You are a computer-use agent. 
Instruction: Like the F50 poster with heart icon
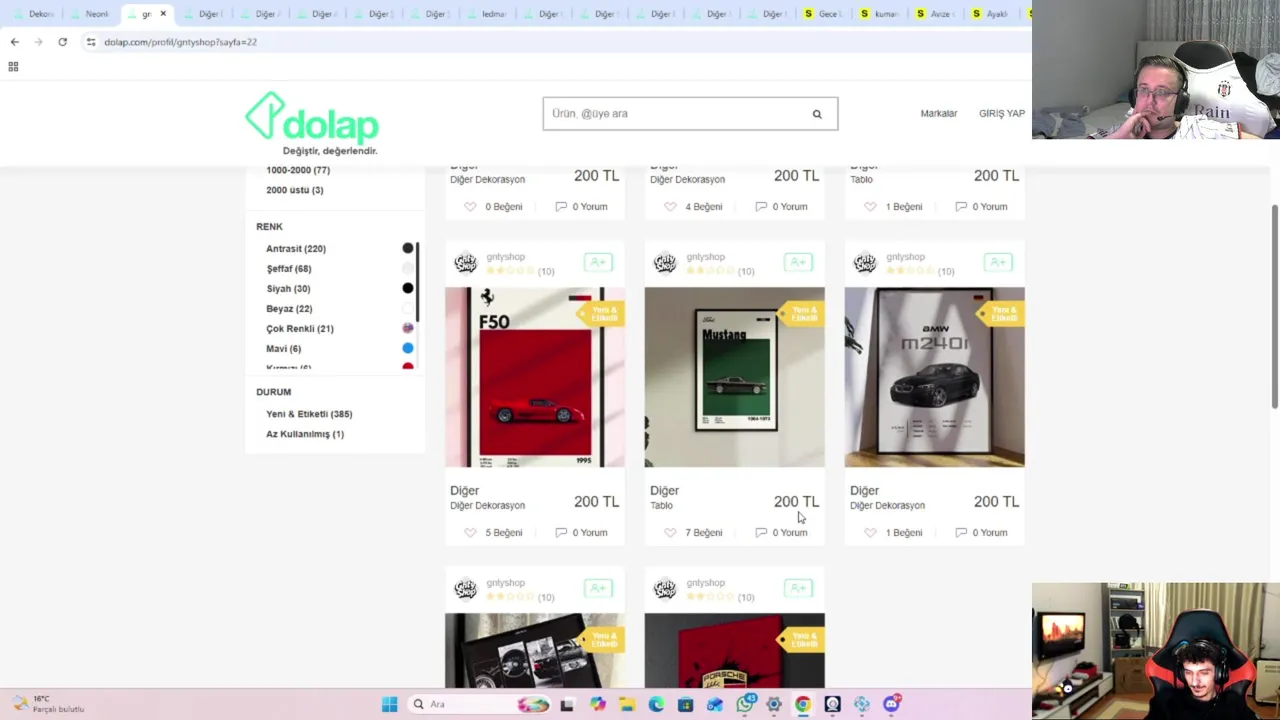click(x=470, y=533)
